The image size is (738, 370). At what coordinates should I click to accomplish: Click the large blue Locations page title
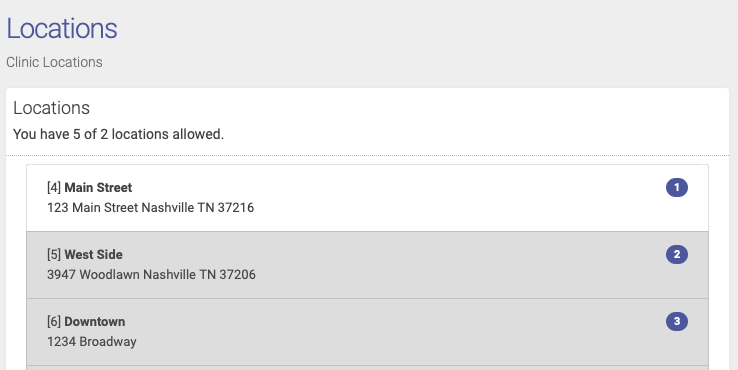tap(62, 28)
